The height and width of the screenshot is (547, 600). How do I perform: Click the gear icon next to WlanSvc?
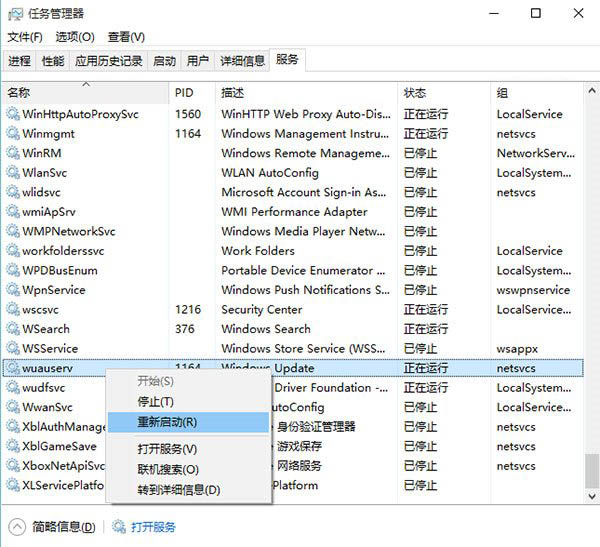(x=13, y=173)
